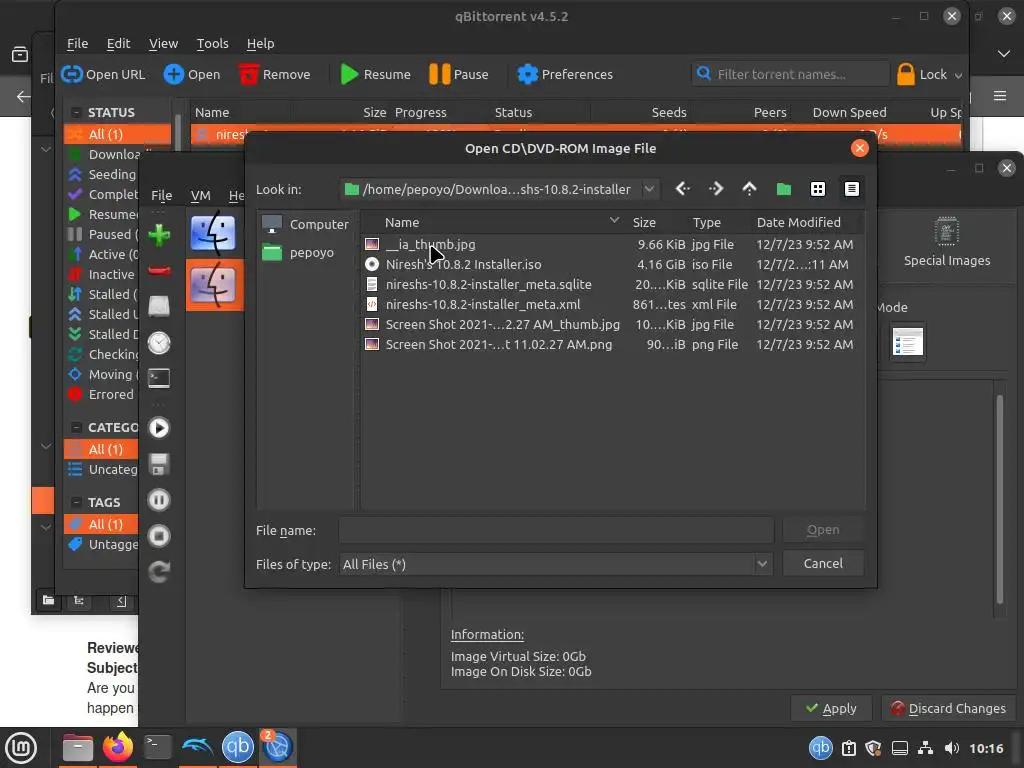The image size is (1024, 768).
Task: Open qBittorrent Tools menu
Action: pos(212,43)
